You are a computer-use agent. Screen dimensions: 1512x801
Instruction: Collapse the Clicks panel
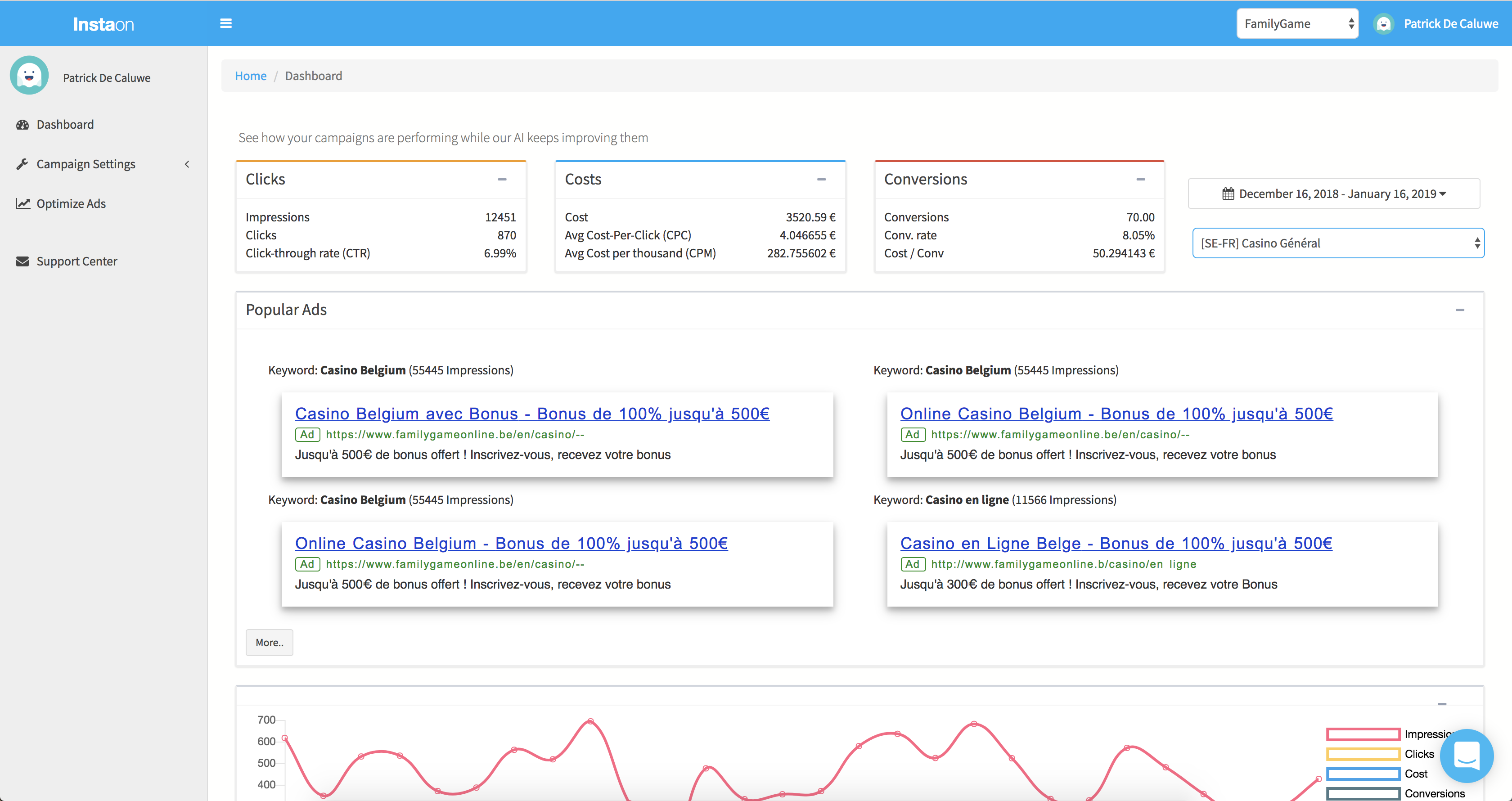coord(502,180)
